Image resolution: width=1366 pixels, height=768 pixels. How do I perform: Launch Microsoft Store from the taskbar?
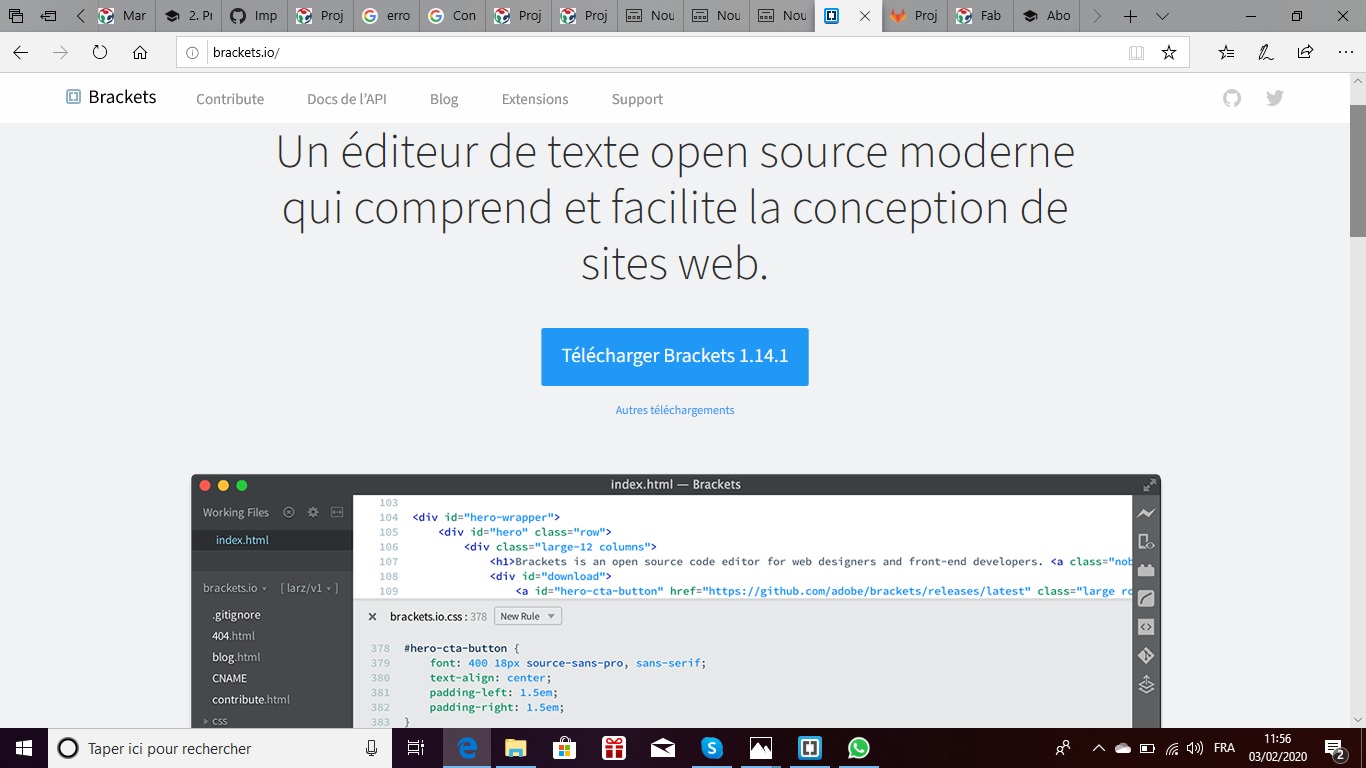[565, 748]
